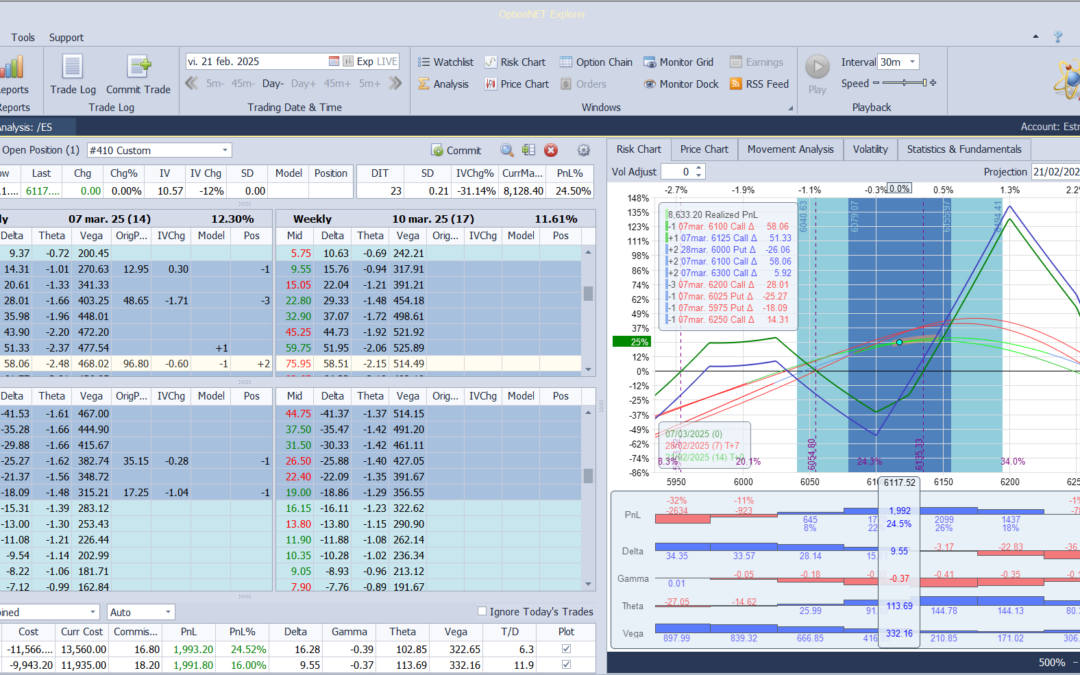Open the Watchlist window
The width and height of the screenshot is (1080, 675).
click(x=444, y=62)
